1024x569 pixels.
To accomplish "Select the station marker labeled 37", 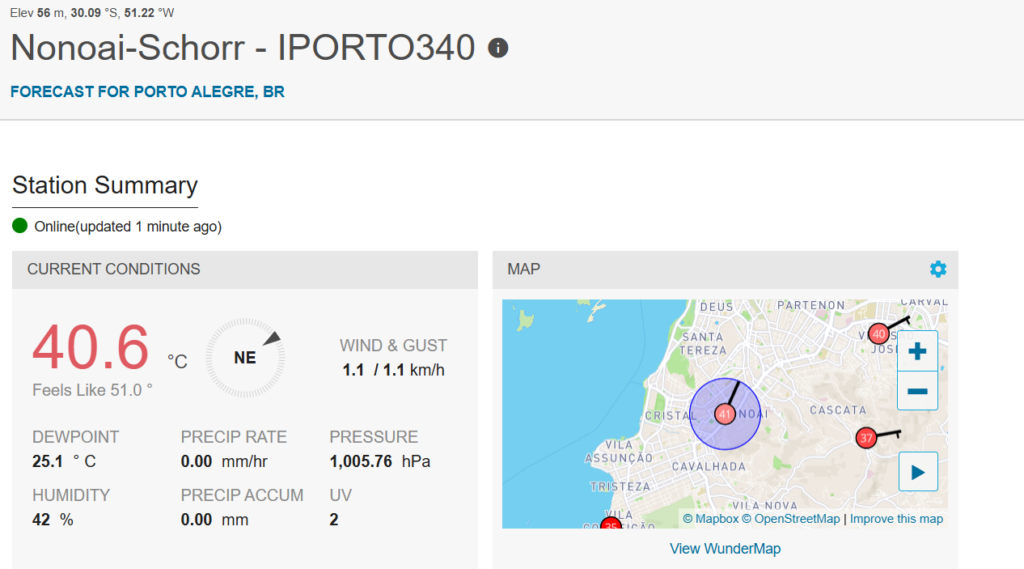I will [866, 438].
